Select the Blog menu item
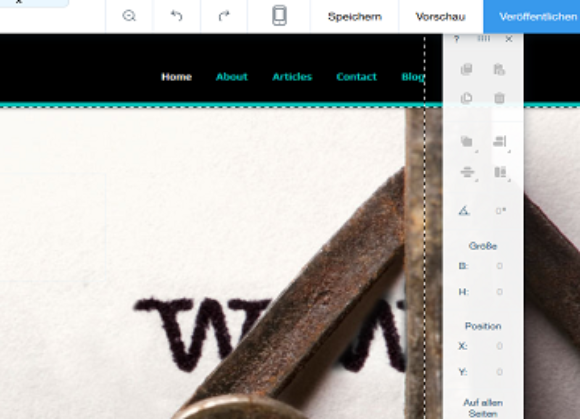Screen dimensions: 580x419 [413, 77]
